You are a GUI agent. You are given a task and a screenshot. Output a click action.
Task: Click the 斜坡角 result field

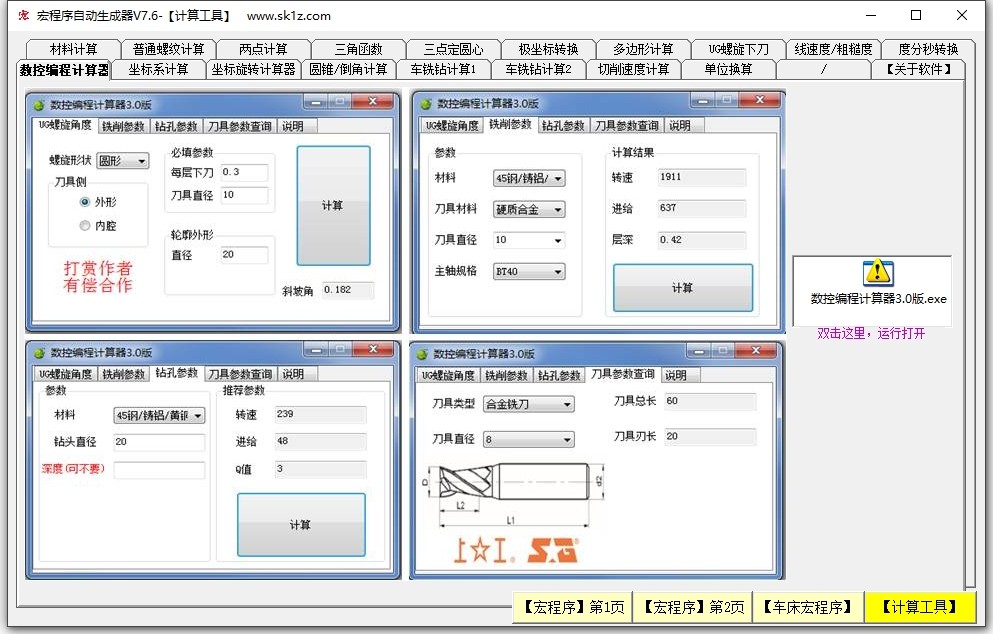348,290
